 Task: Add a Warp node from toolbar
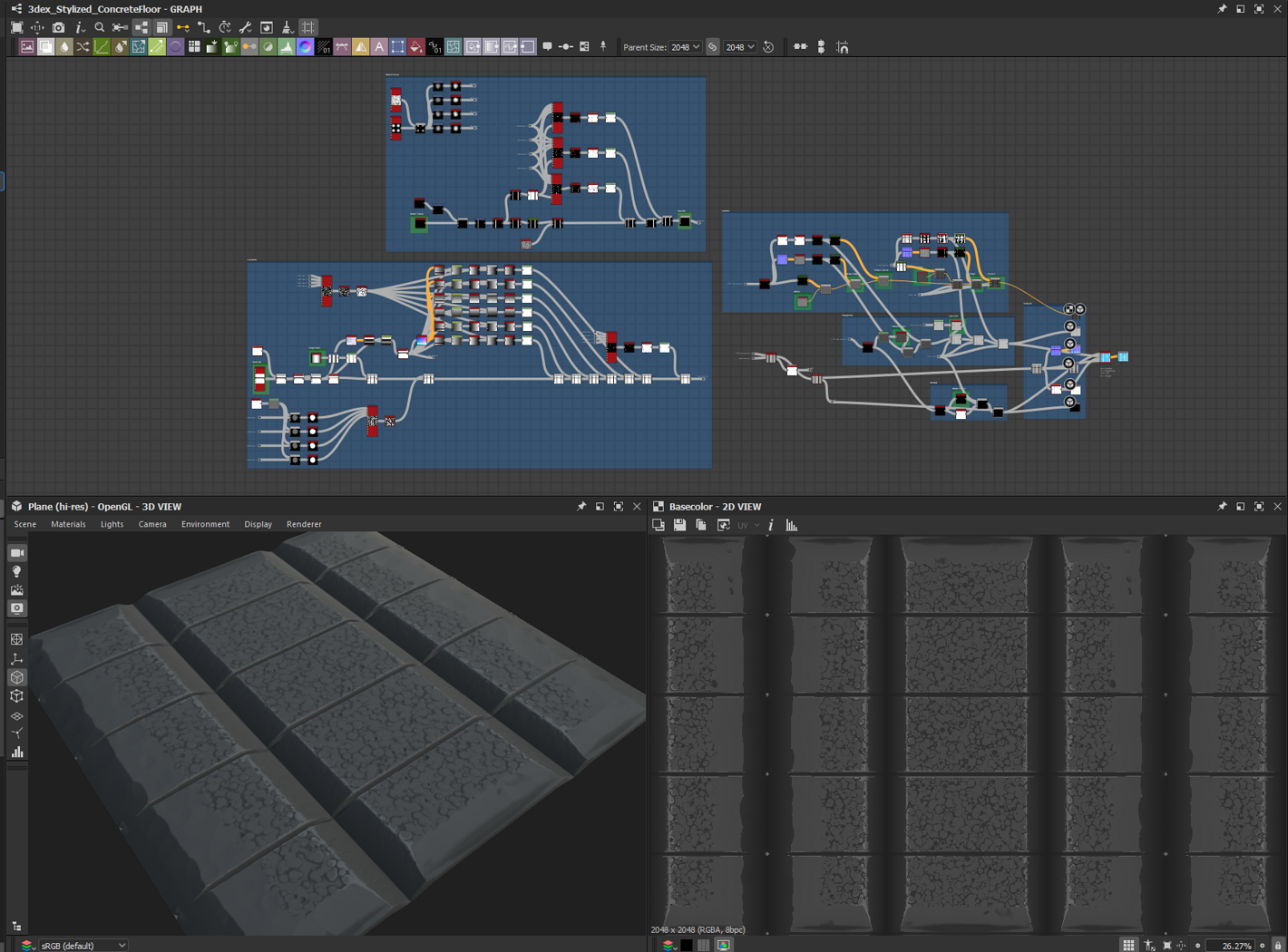coord(454,47)
